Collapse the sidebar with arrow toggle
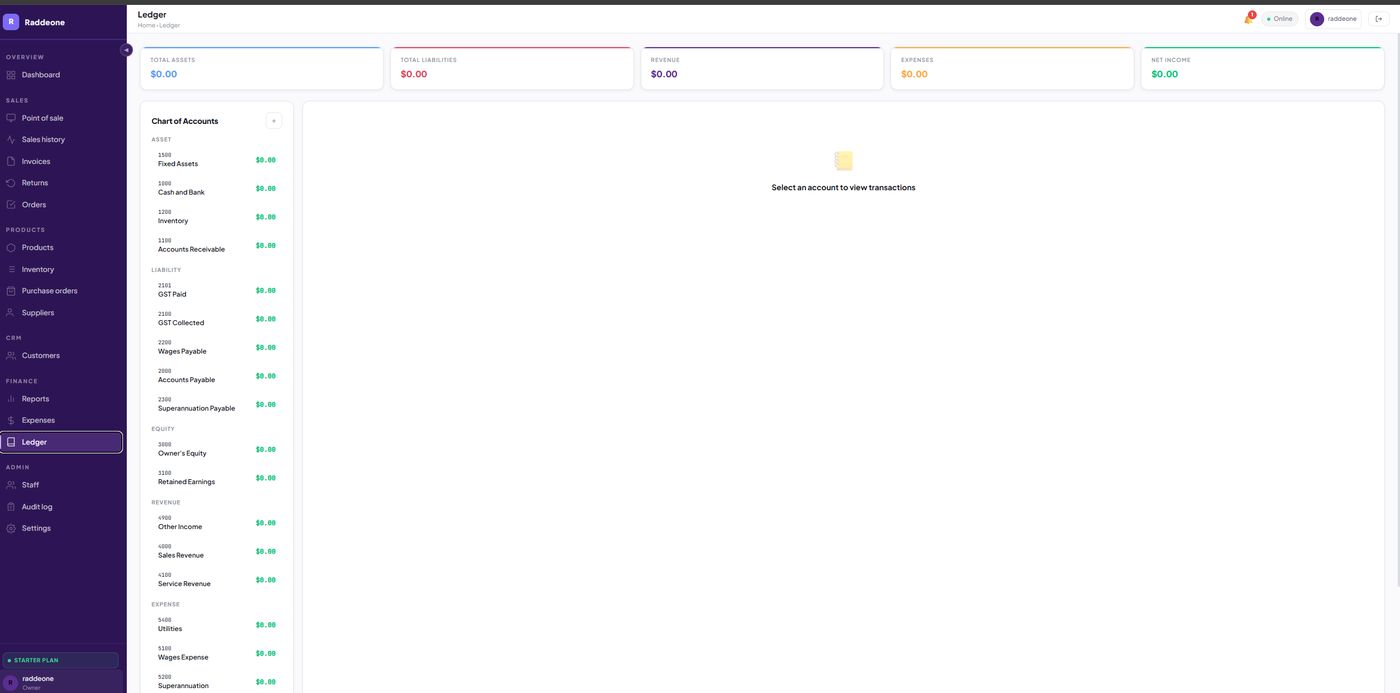Screen dimensions: 1400x693 126,50
